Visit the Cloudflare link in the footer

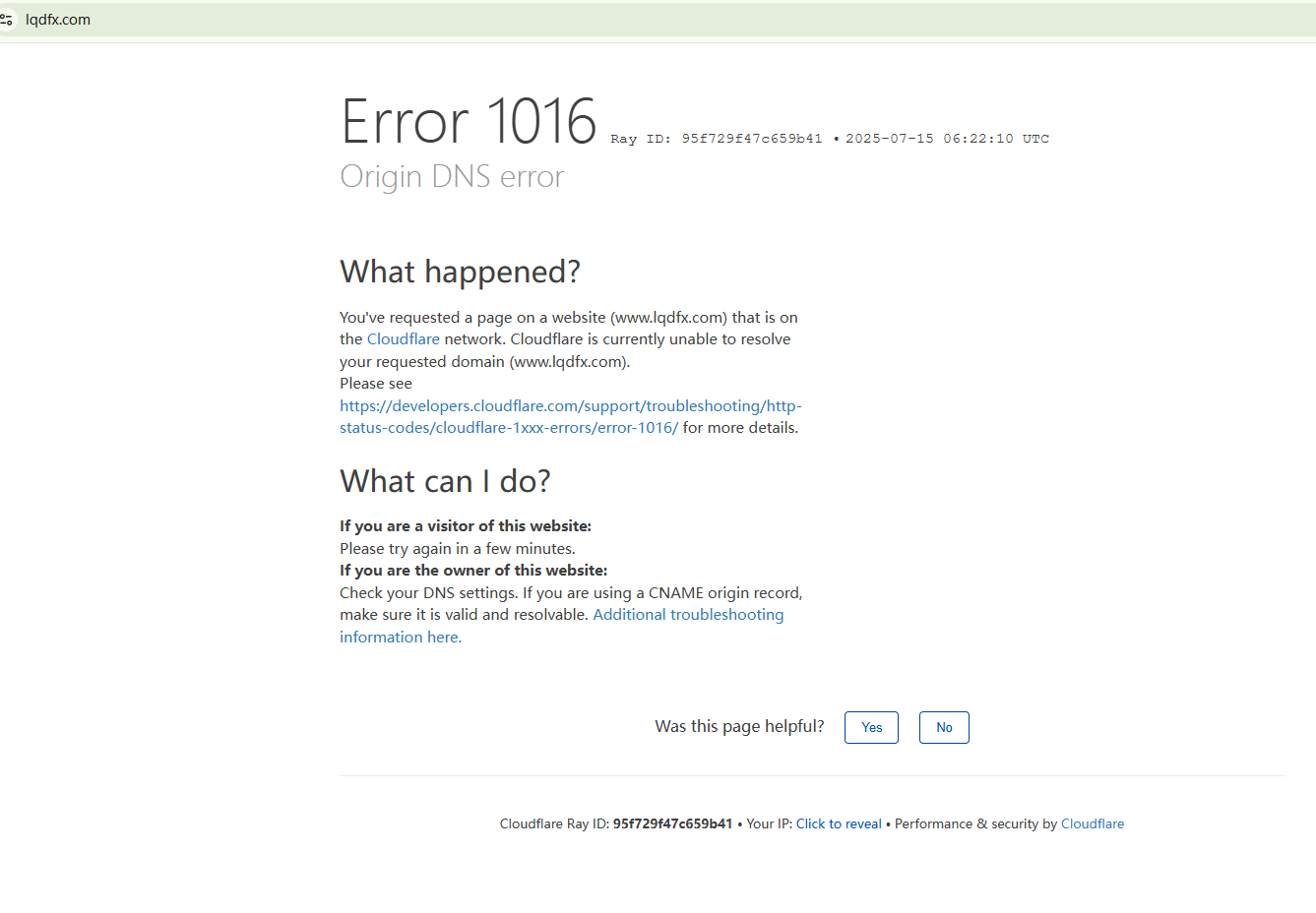(x=1093, y=824)
